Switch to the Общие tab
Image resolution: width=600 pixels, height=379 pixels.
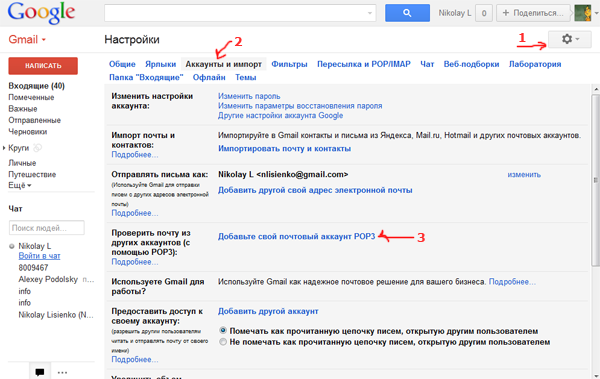point(122,64)
